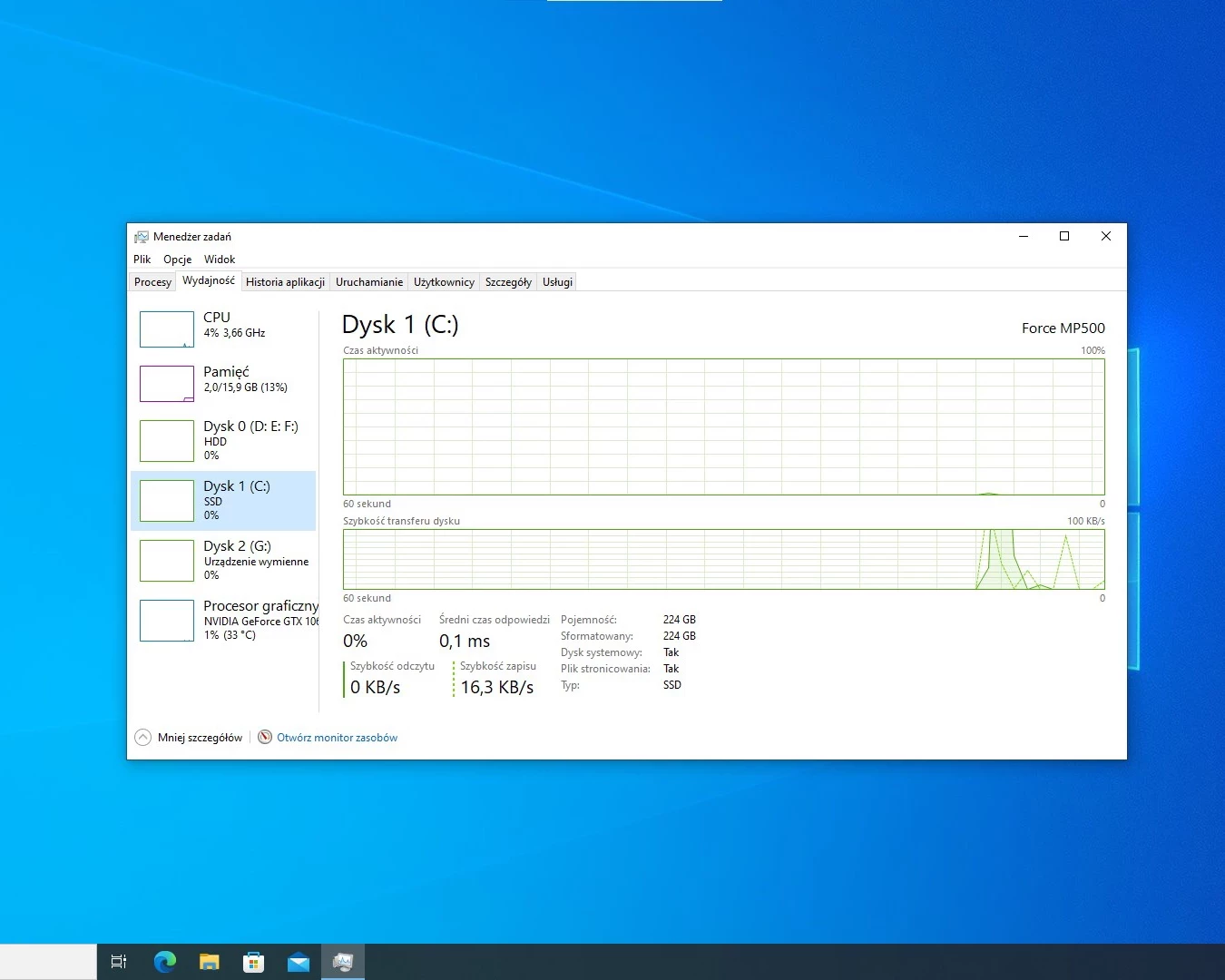1225x980 pixels.
Task: Select Dysk 1 (C:) thumbnail graph
Action: coord(167,501)
